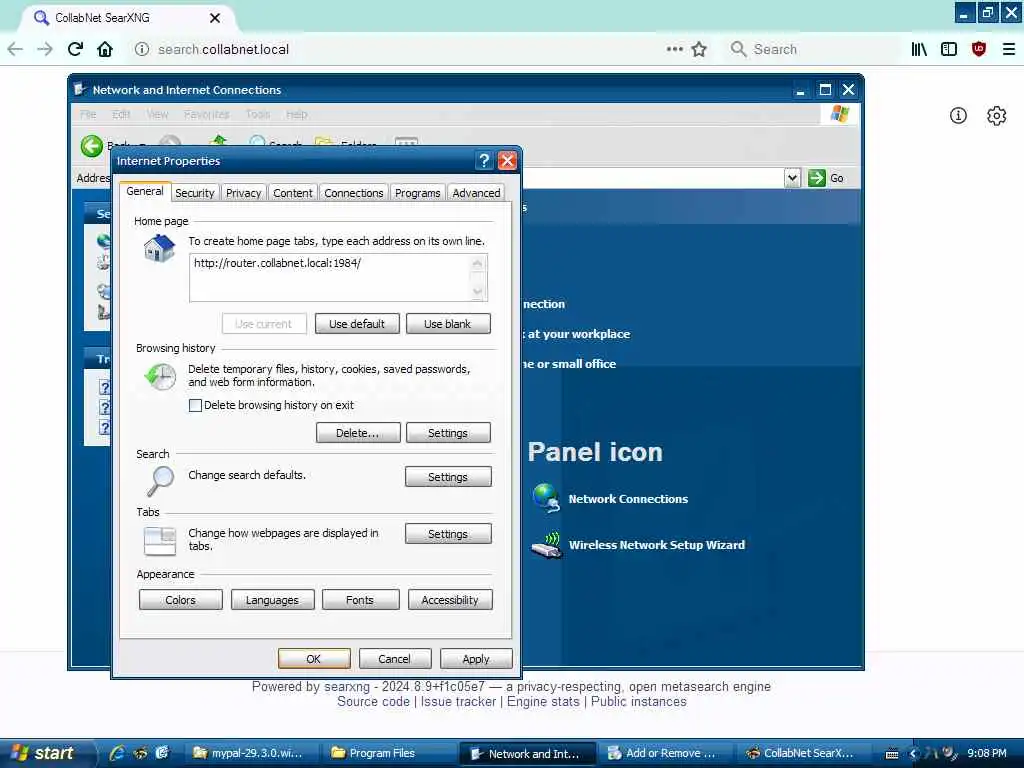1024x768 pixels.
Task: Click the Internet Properties help question mark
Action: (483, 161)
